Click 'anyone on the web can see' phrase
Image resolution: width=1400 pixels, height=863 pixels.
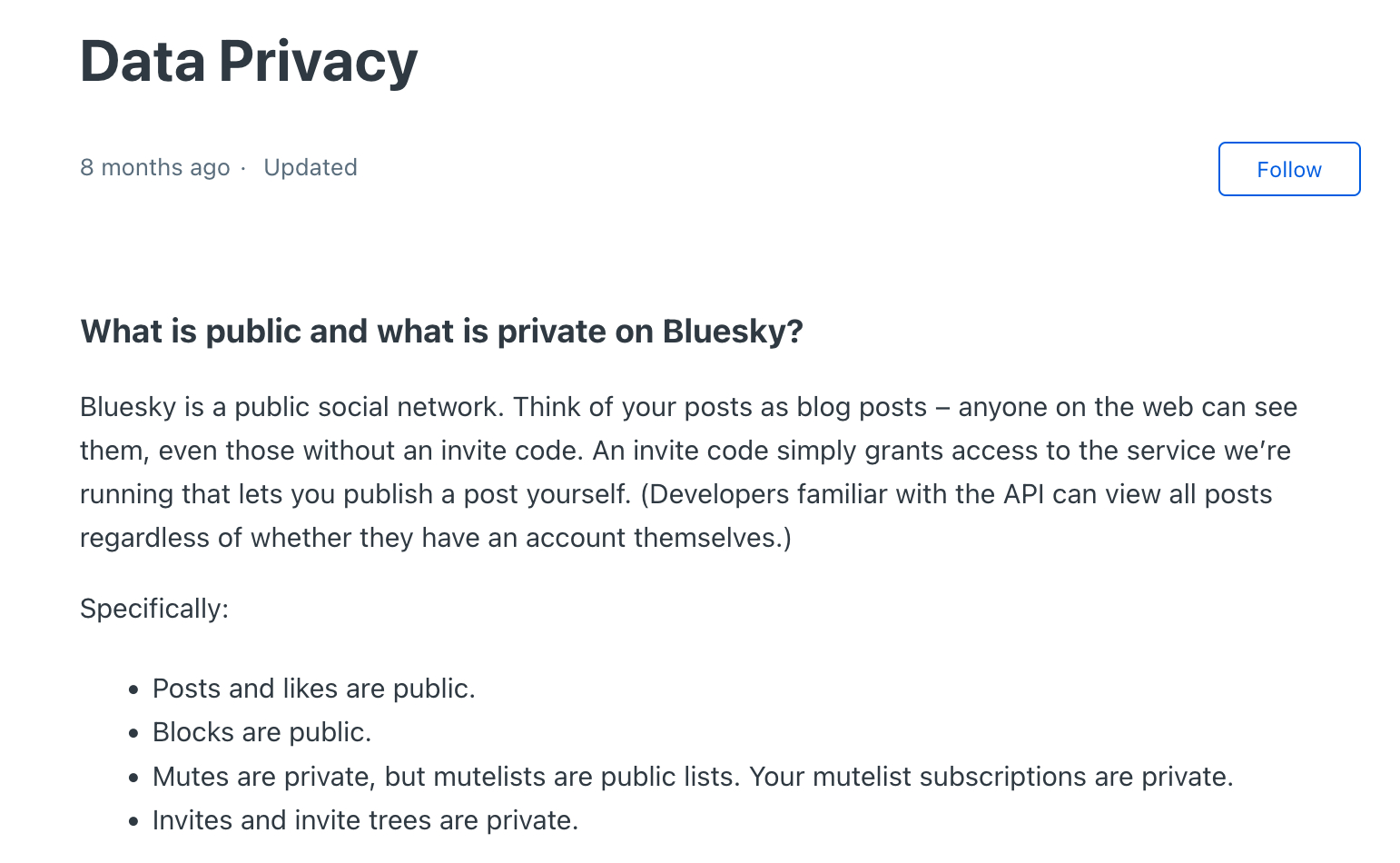click(x=1128, y=407)
